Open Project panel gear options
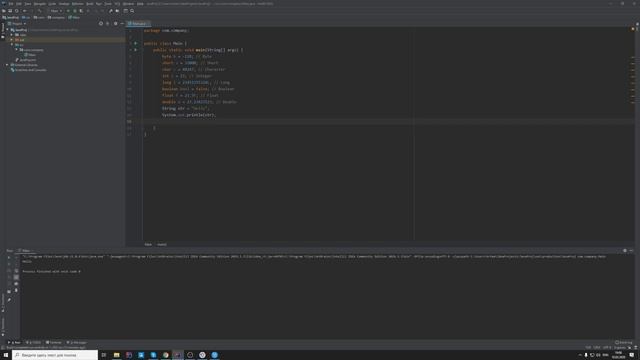 pos(116,24)
